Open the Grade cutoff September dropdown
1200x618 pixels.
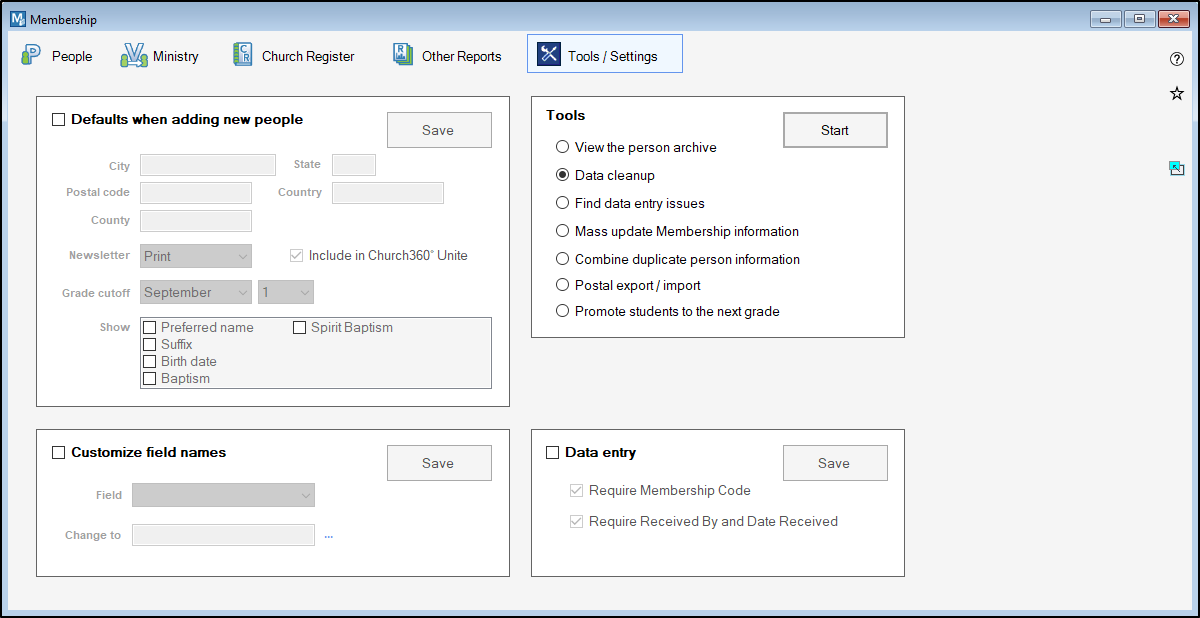pyautogui.click(x=196, y=292)
